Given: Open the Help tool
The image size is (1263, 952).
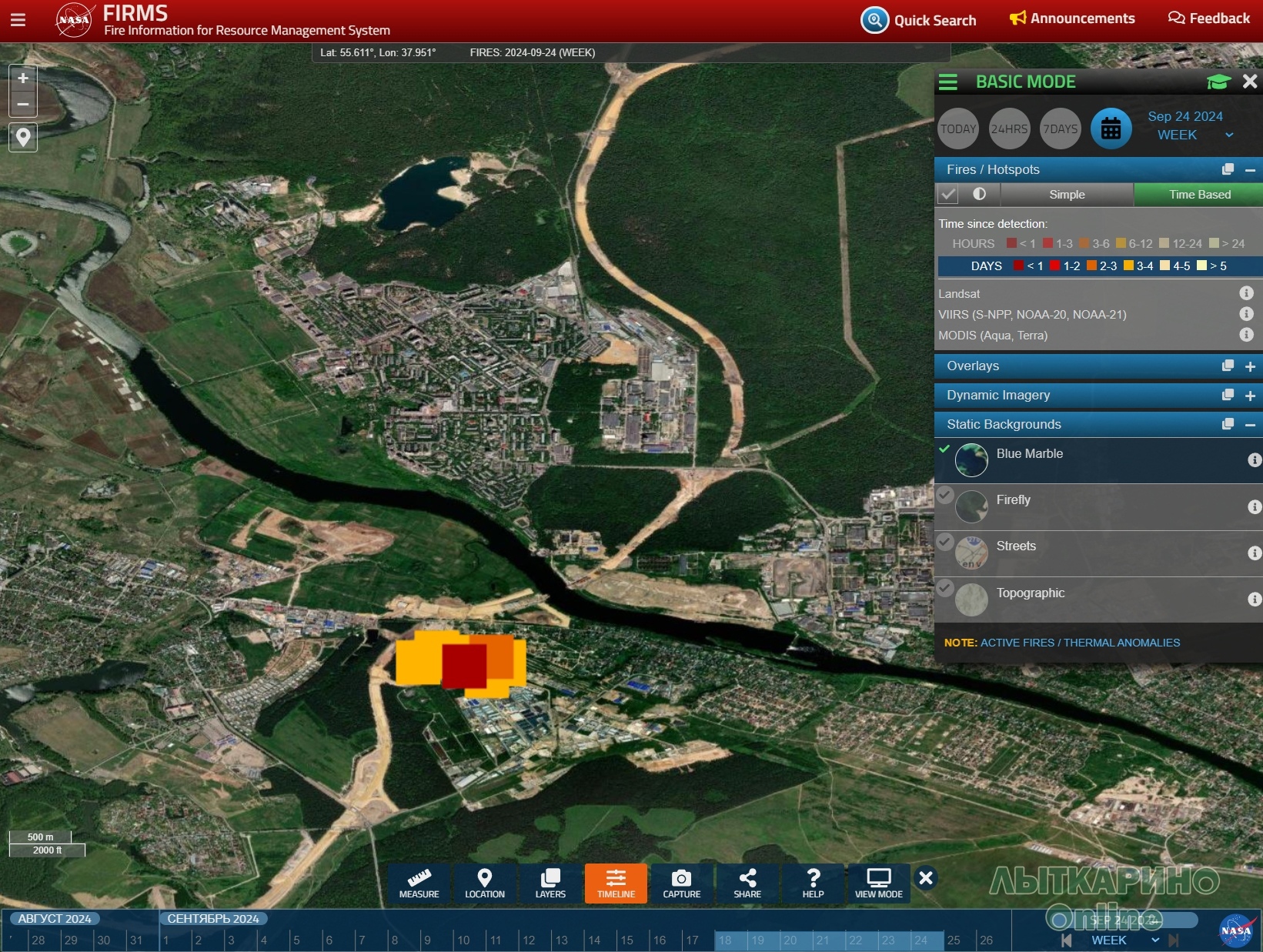Looking at the screenshot, I should click(x=813, y=884).
